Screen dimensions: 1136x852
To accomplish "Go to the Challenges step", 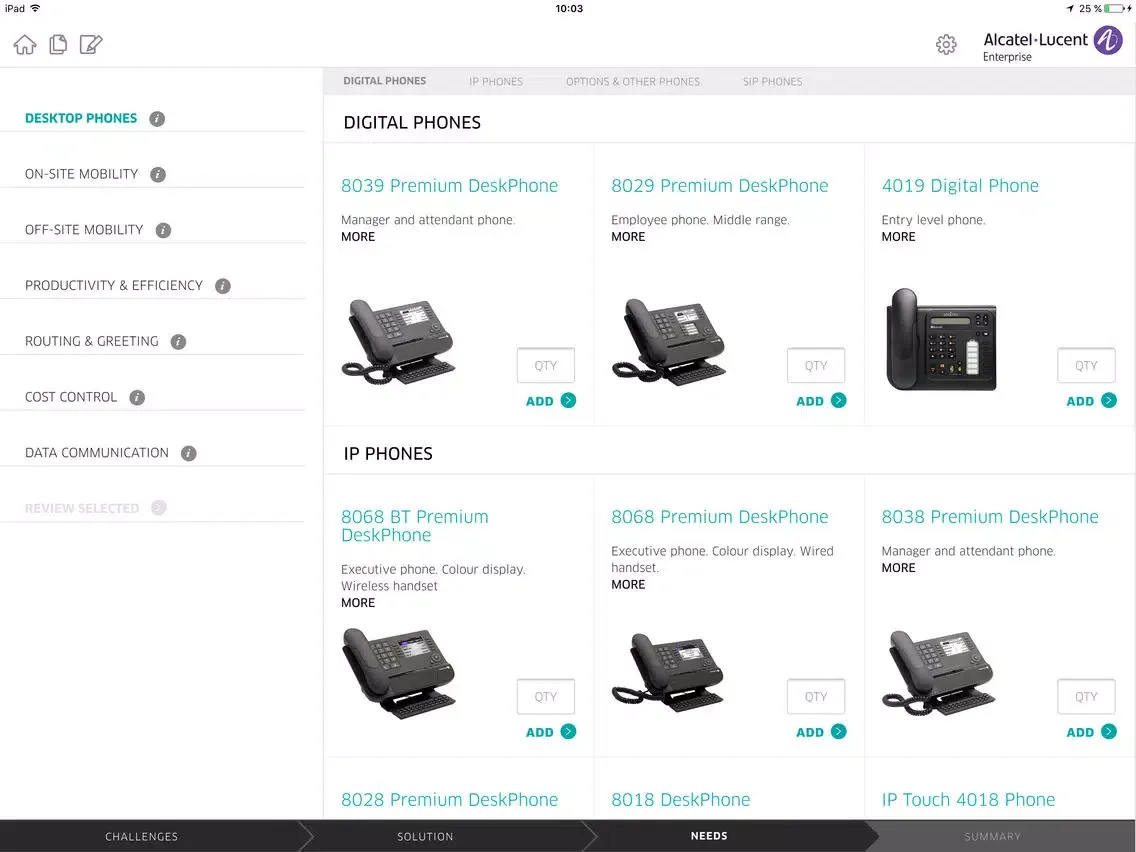I will [x=141, y=837].
